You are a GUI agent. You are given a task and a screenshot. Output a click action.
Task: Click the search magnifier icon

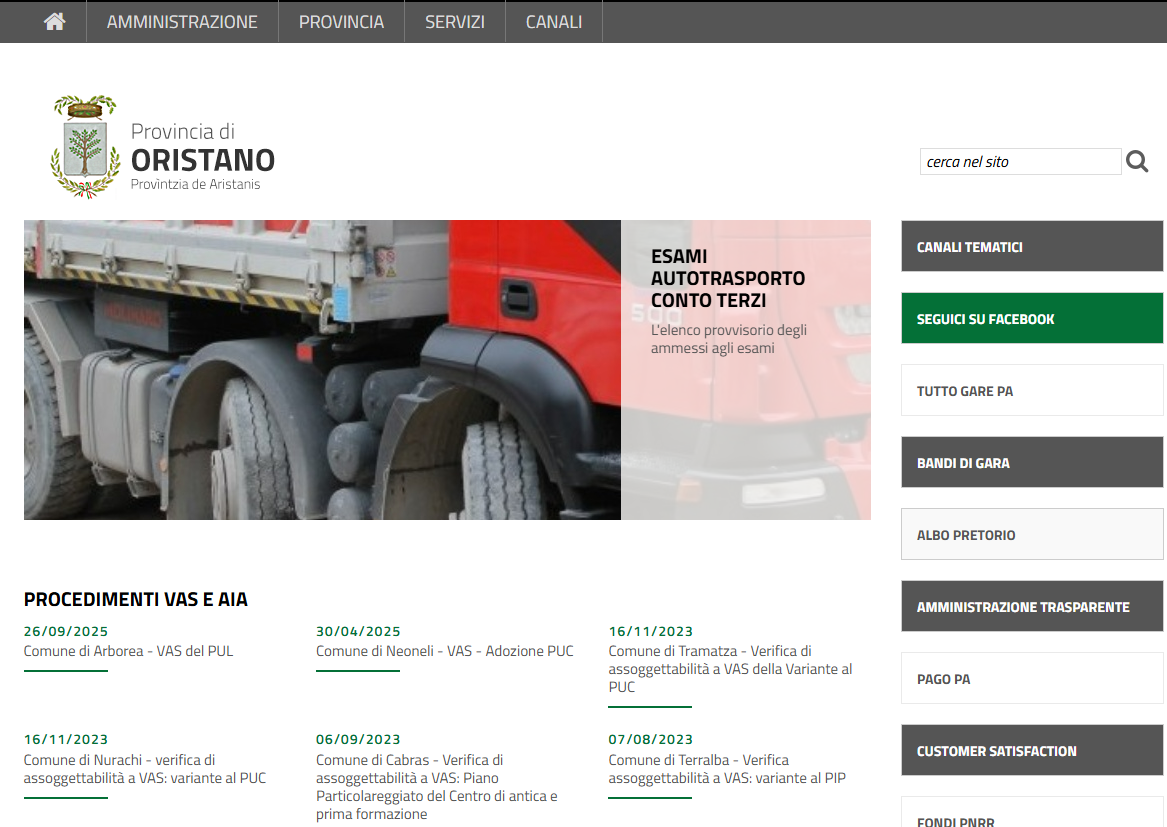point(1137,161)
